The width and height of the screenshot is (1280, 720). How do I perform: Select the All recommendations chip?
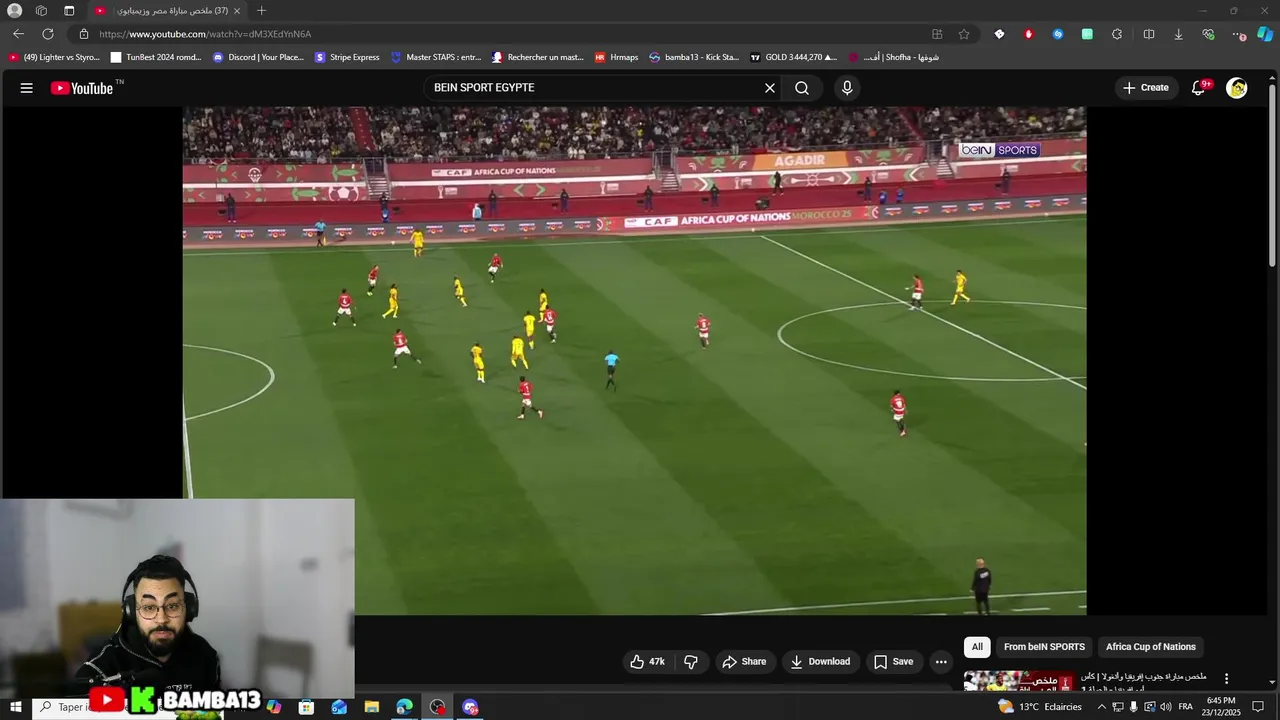pos(977,647)
